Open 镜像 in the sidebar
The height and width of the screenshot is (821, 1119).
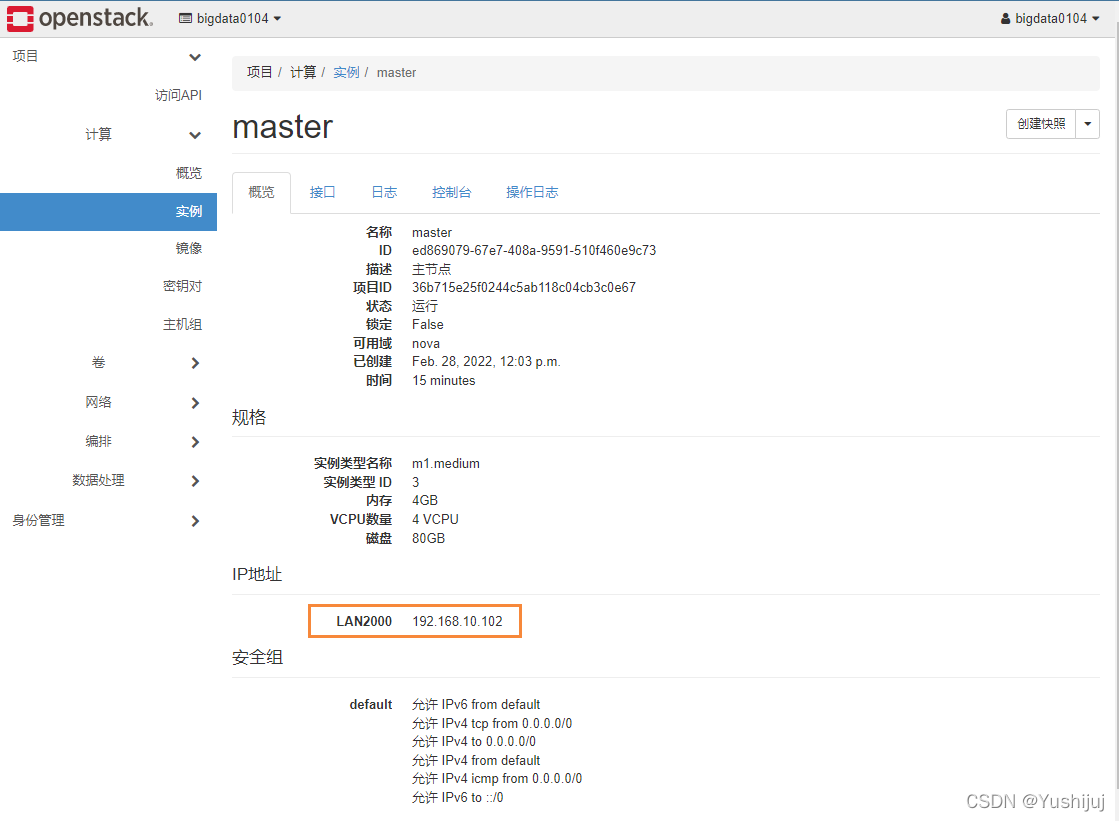189,248
